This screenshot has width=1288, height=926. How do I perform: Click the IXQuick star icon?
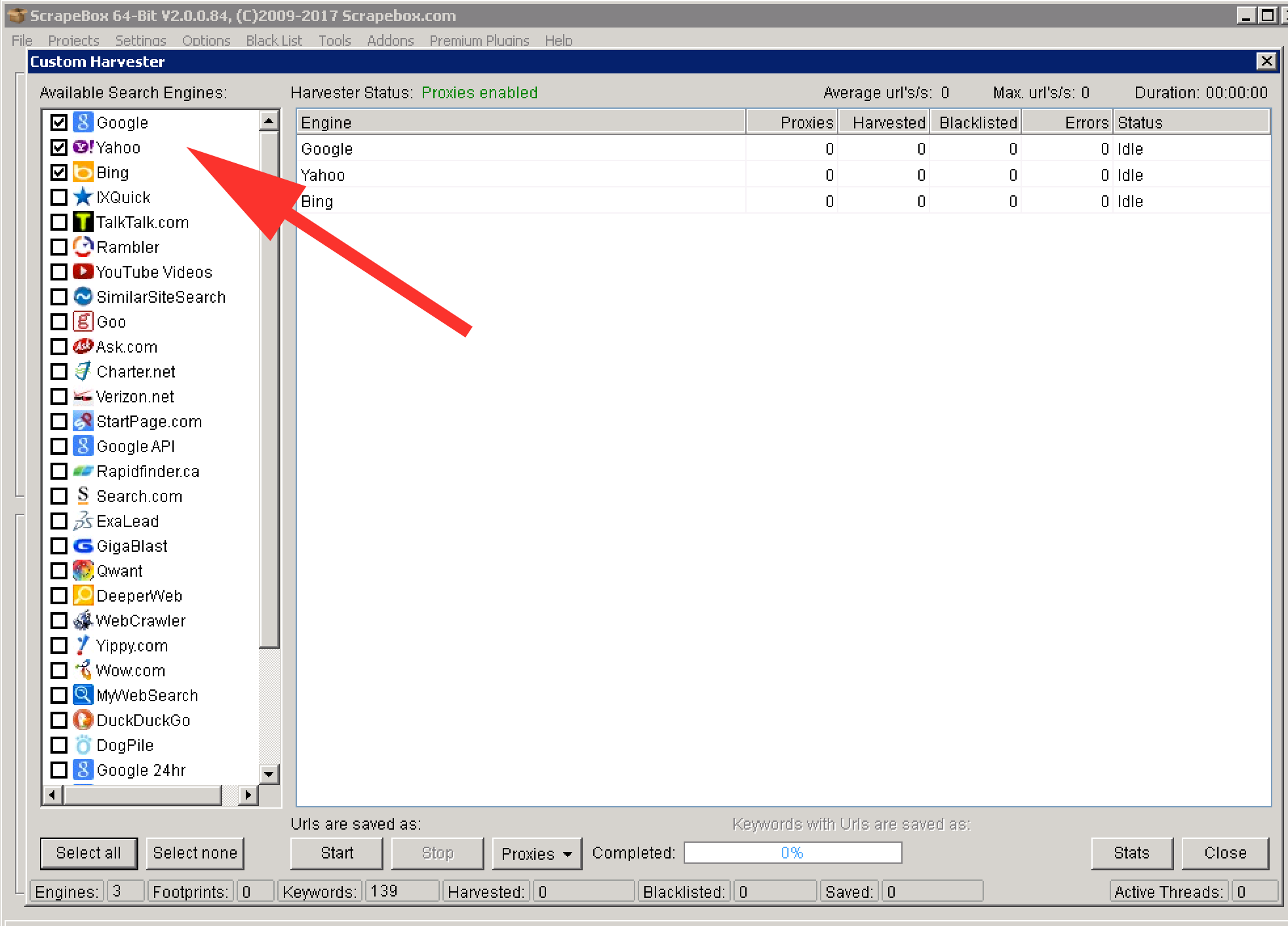83,197
